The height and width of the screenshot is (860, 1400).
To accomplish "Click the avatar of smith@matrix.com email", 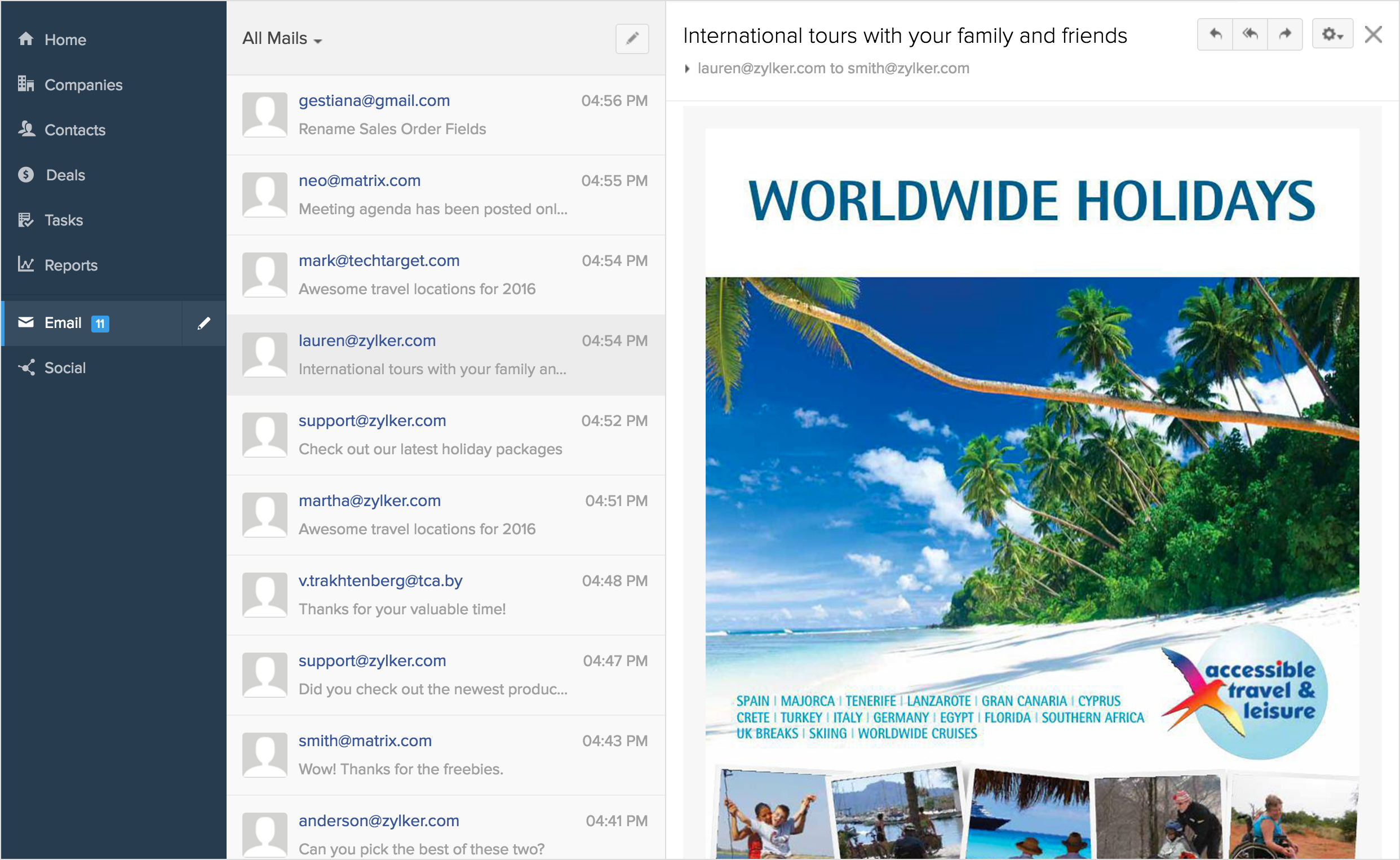I will pos(264,754).
